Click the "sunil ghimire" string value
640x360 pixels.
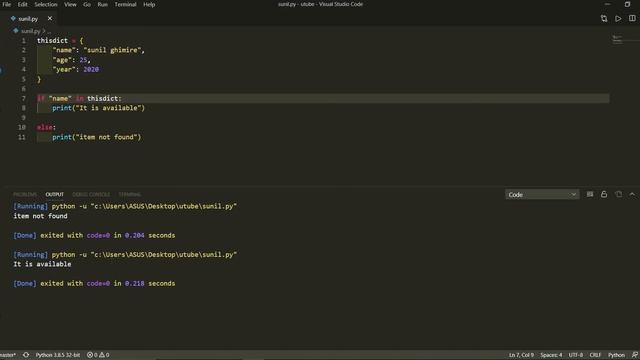tap(112, 50)
